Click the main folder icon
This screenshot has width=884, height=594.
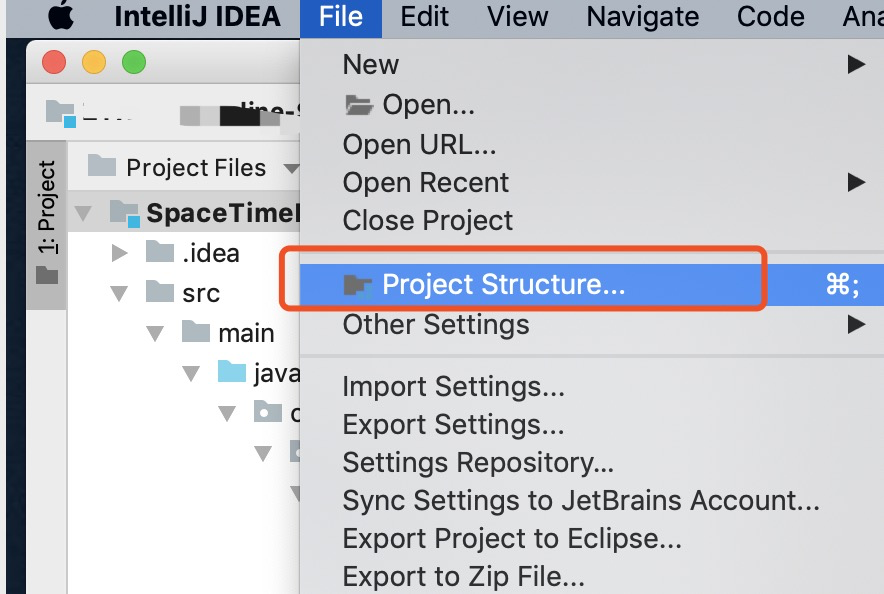tap(196, 332)
